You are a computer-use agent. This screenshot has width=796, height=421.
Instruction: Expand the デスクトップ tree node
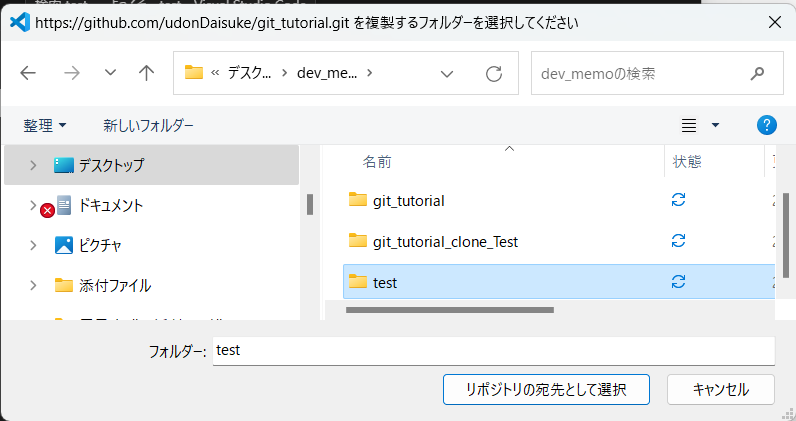pos(33,165)
